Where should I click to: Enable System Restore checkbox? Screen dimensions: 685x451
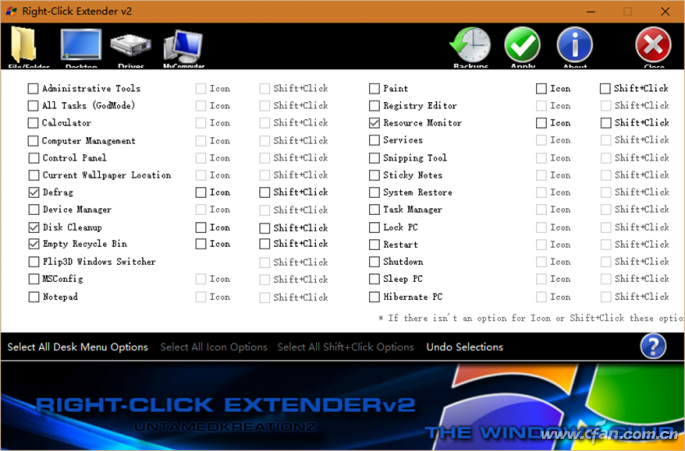point(374,192)
